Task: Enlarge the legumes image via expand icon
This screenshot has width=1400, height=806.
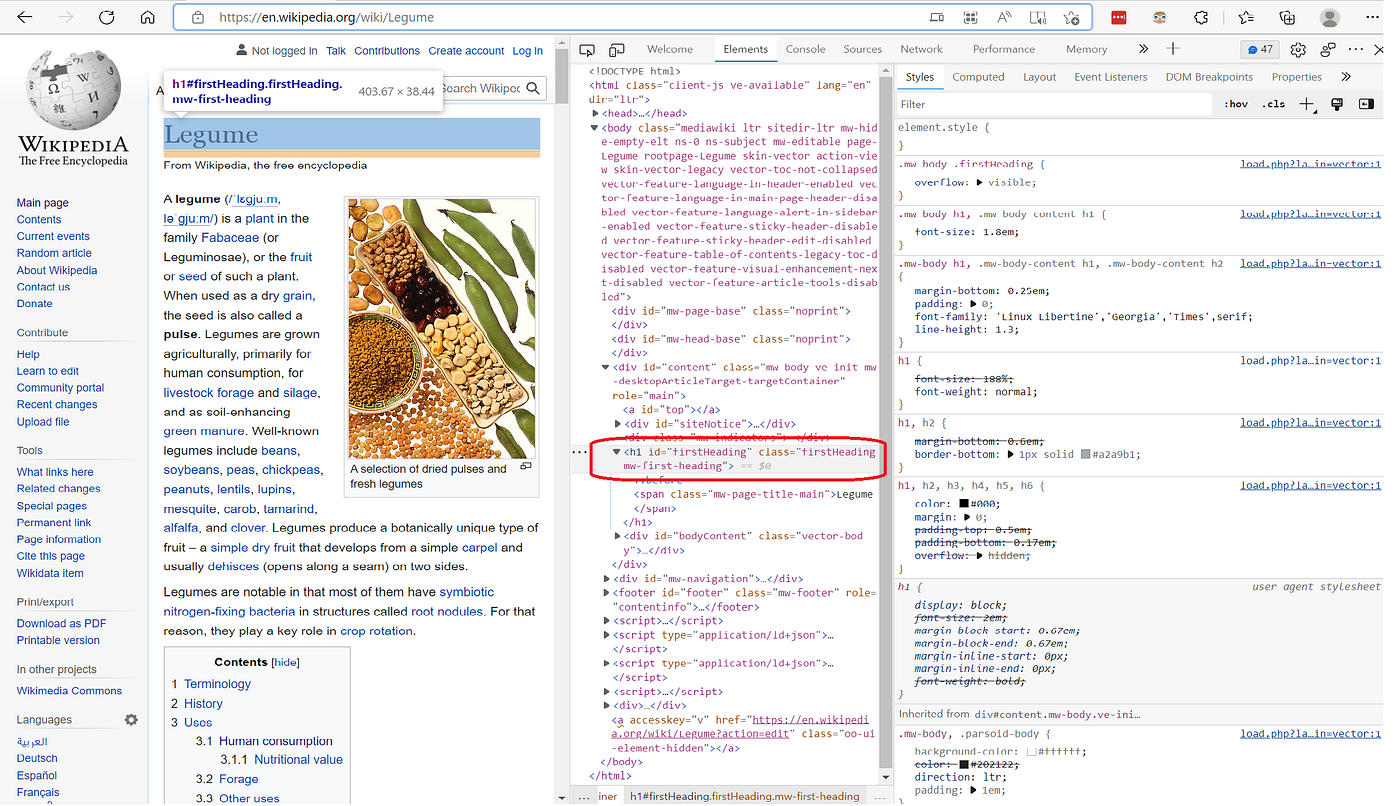Action: [x=525, y=467]
